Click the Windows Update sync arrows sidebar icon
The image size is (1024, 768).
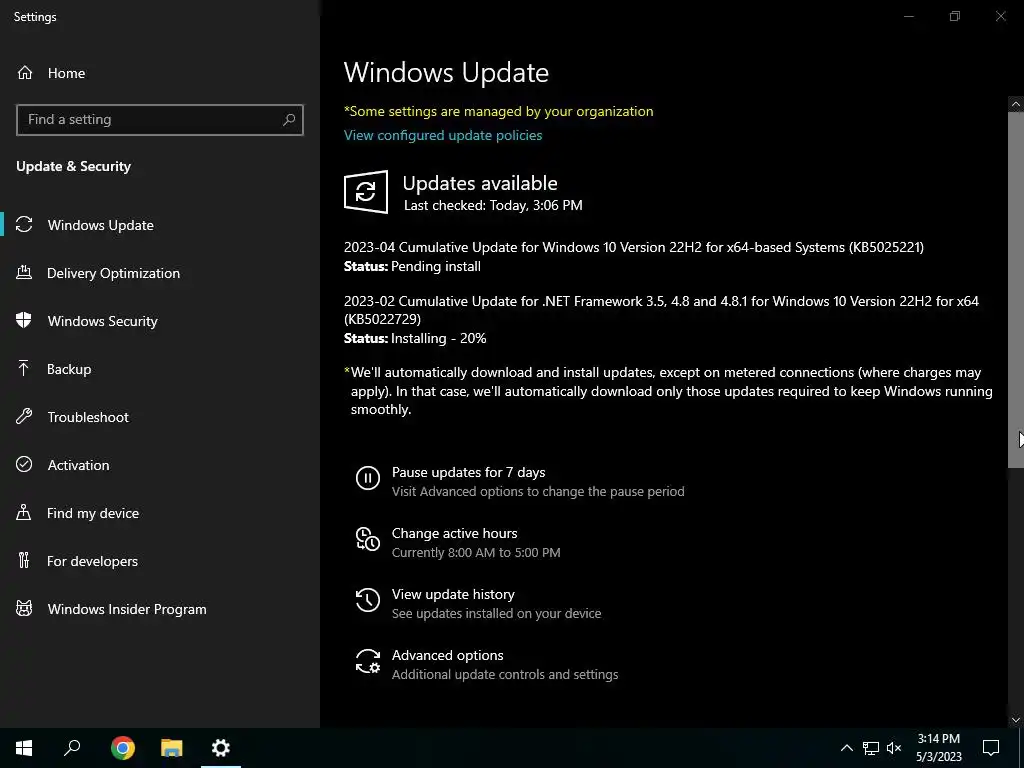[24, 225]
